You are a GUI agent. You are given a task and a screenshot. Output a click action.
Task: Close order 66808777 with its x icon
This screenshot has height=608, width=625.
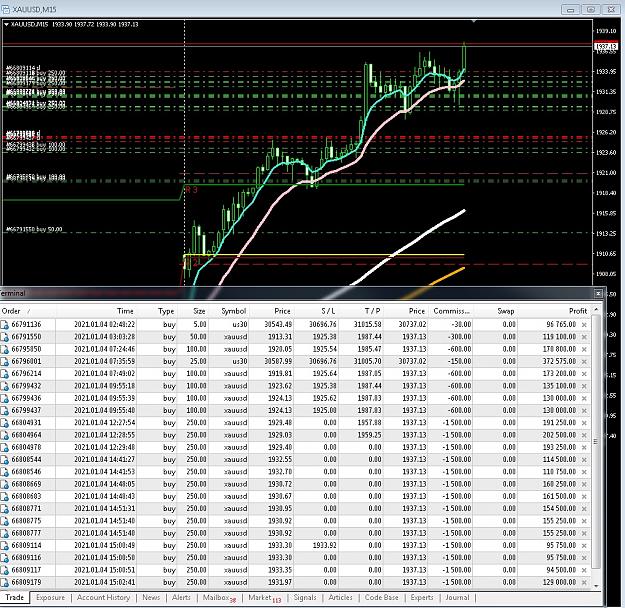tap(584, 533)
